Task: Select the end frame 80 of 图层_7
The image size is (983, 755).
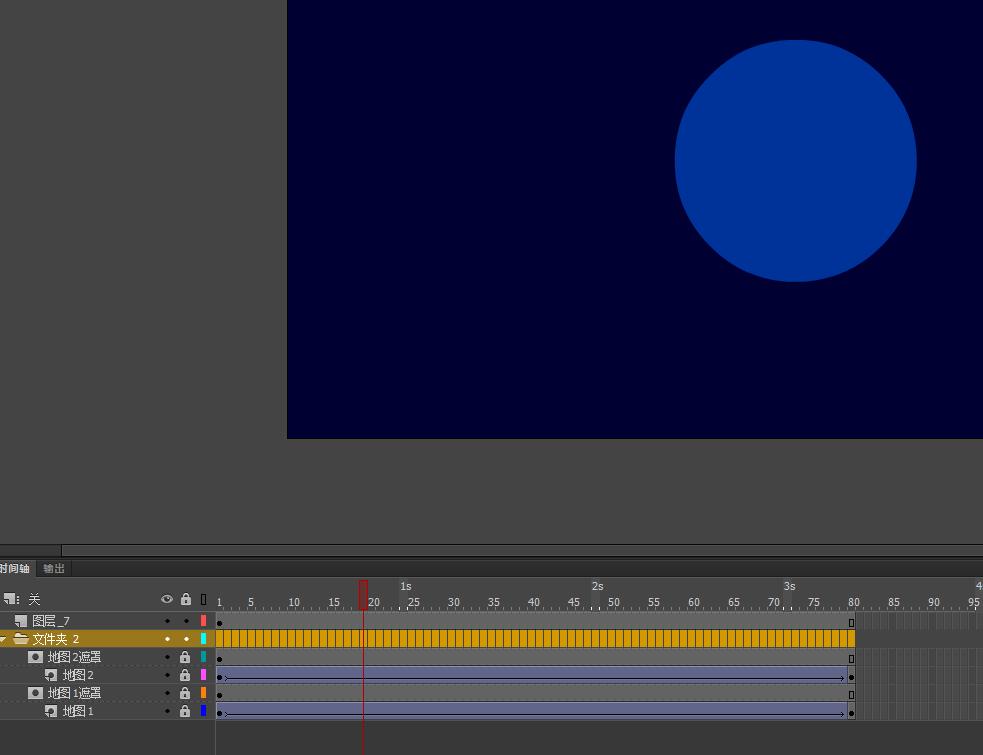Action: pyautogui.click(x=851, y=623)
